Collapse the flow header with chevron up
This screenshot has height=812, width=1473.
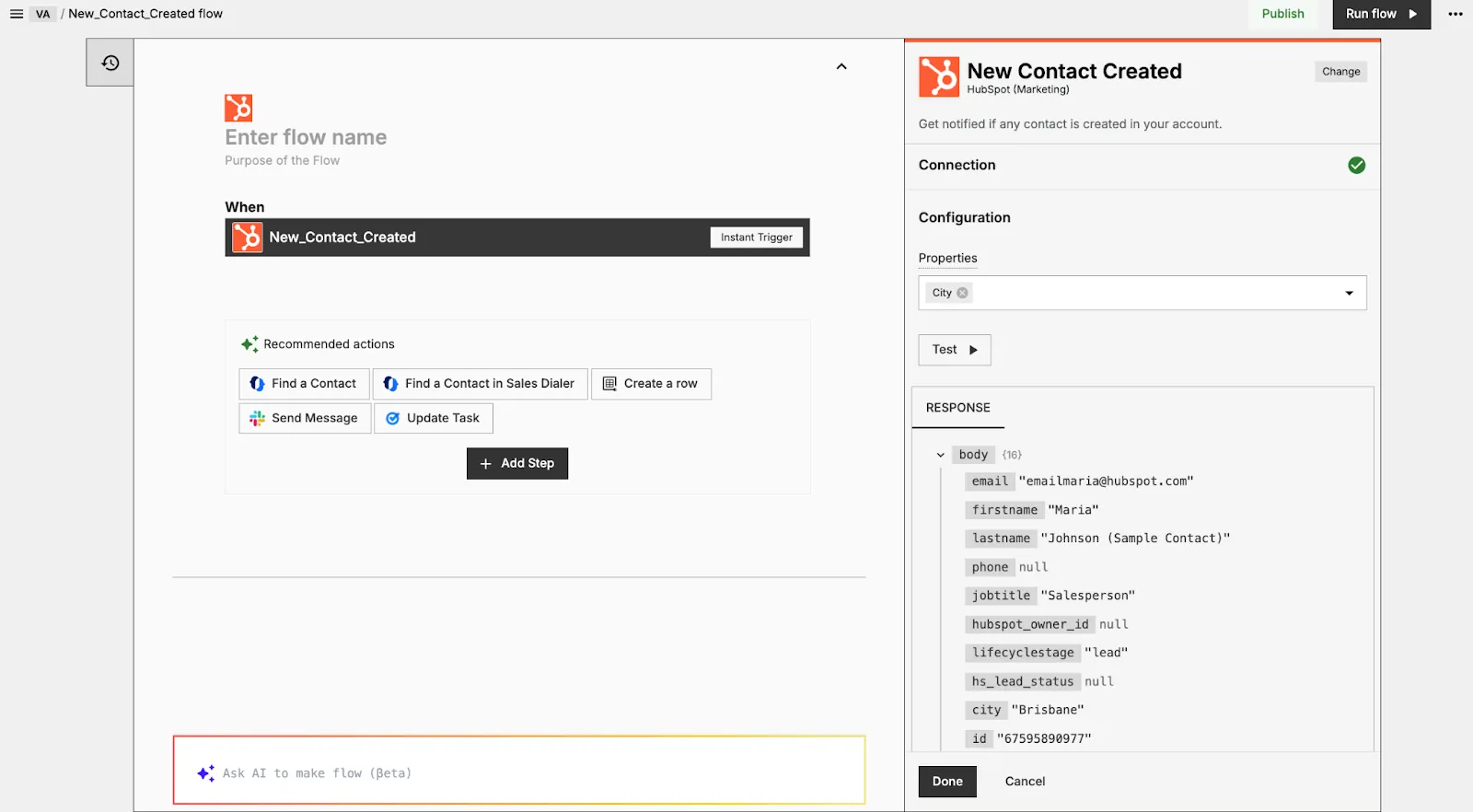tap(841, 66)
